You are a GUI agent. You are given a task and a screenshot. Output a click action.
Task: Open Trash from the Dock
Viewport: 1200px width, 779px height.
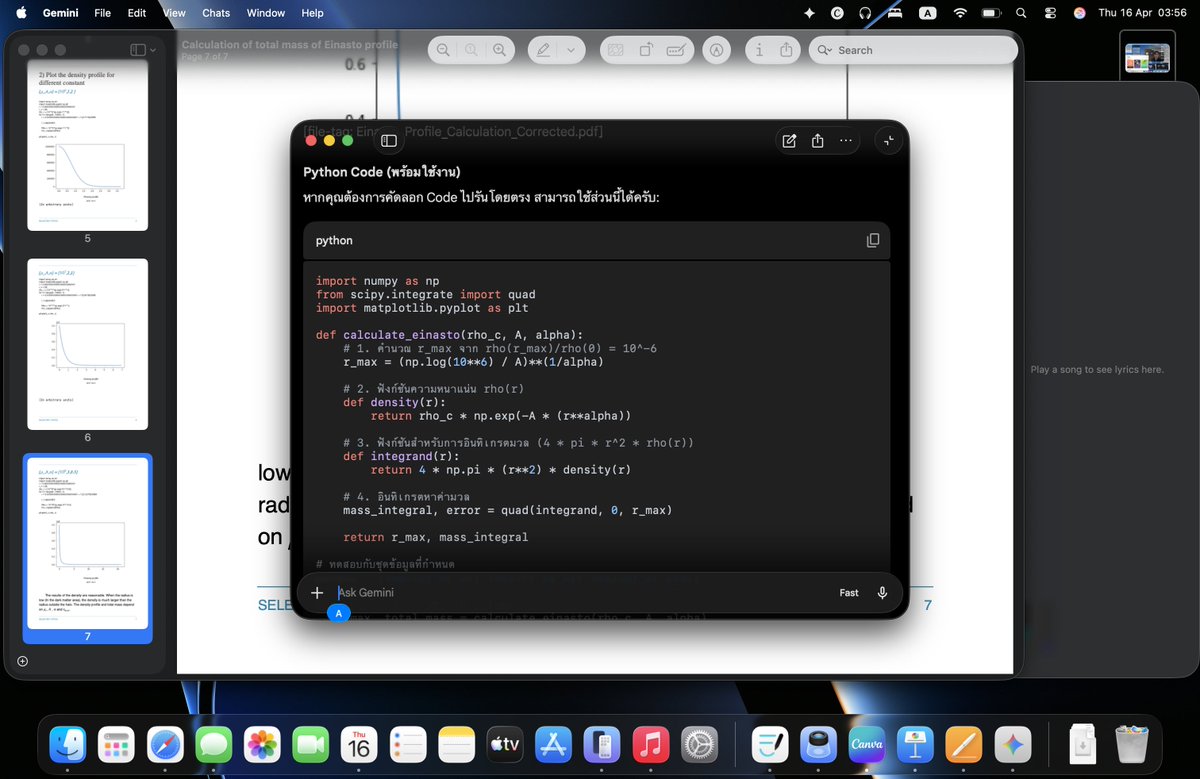coord(1132,745)
